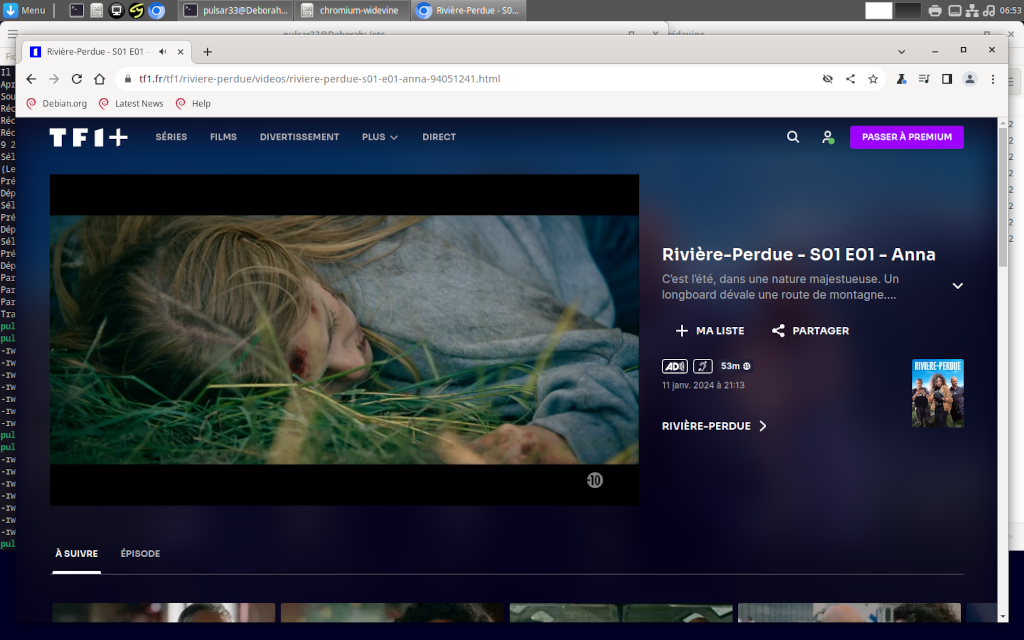Expand the episode description with the chevron
This screenshot has width=1024, height=640.
coord(957,285)
